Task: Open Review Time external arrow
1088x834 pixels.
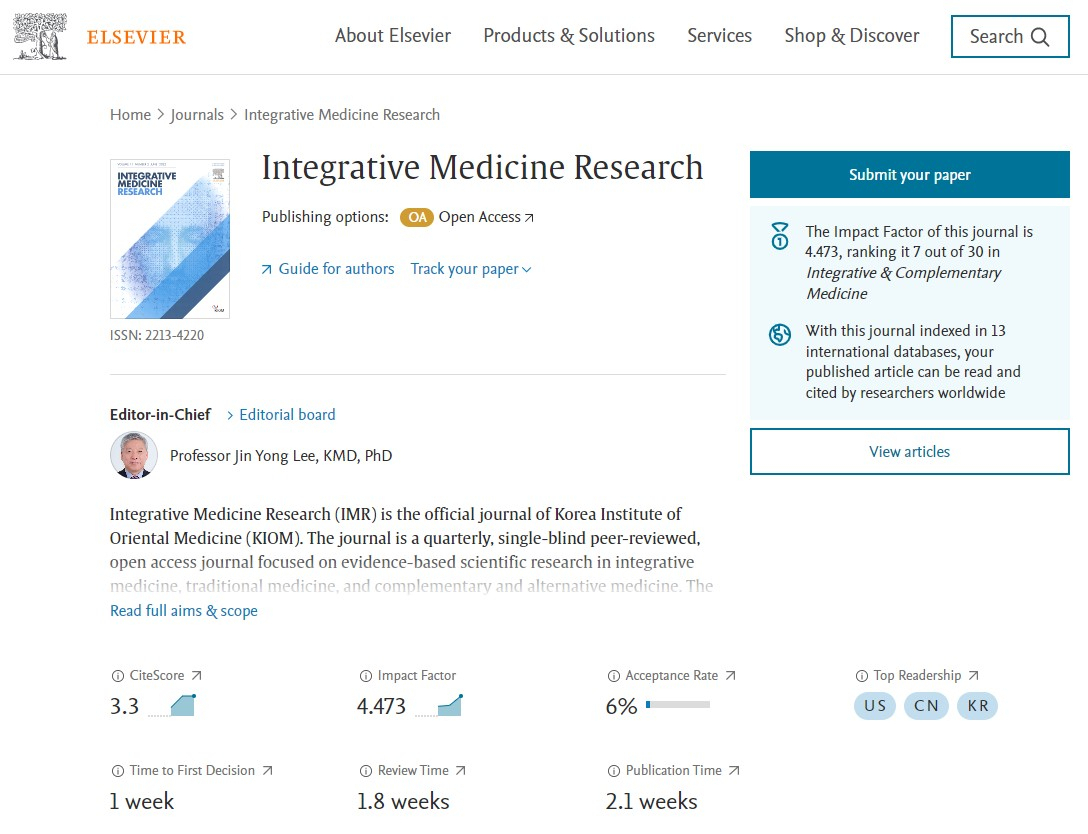Action: (461, 770)
